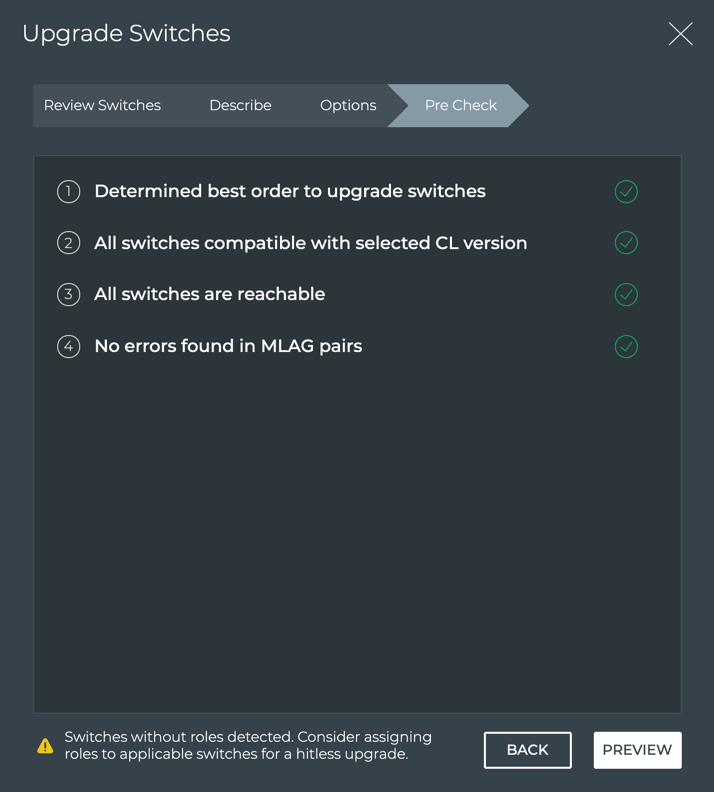Click the circled number 2 step icon
The width and height of the screenshot is (714, 792).
[x=68, y=243]
